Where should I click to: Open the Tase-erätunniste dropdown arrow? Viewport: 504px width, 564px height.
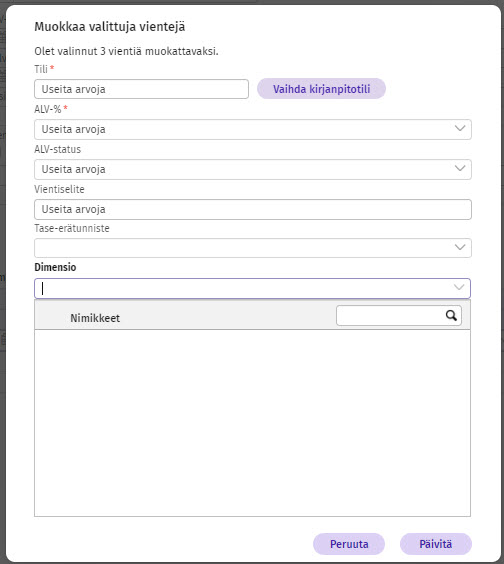460,247
